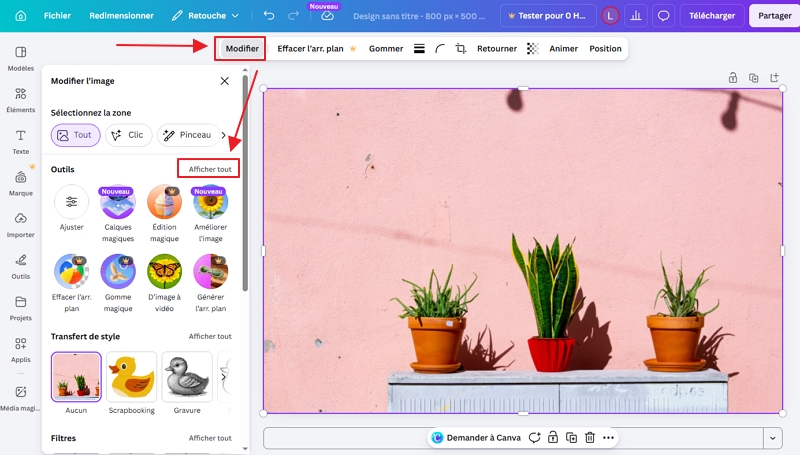Show next style transfer options arrow
Image resolution: width=800 pixels, height=455 pixels.
[x=223, y=377]
